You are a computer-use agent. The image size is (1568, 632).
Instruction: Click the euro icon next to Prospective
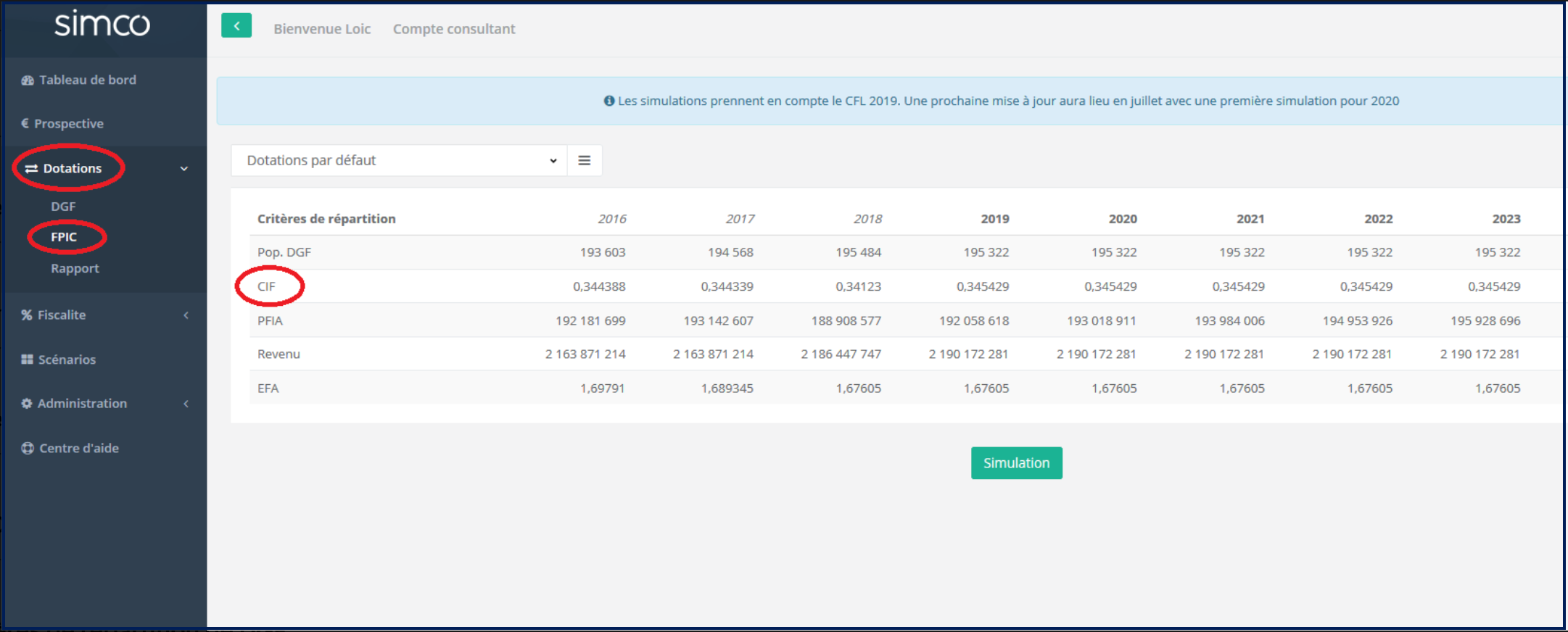(25, 123)
